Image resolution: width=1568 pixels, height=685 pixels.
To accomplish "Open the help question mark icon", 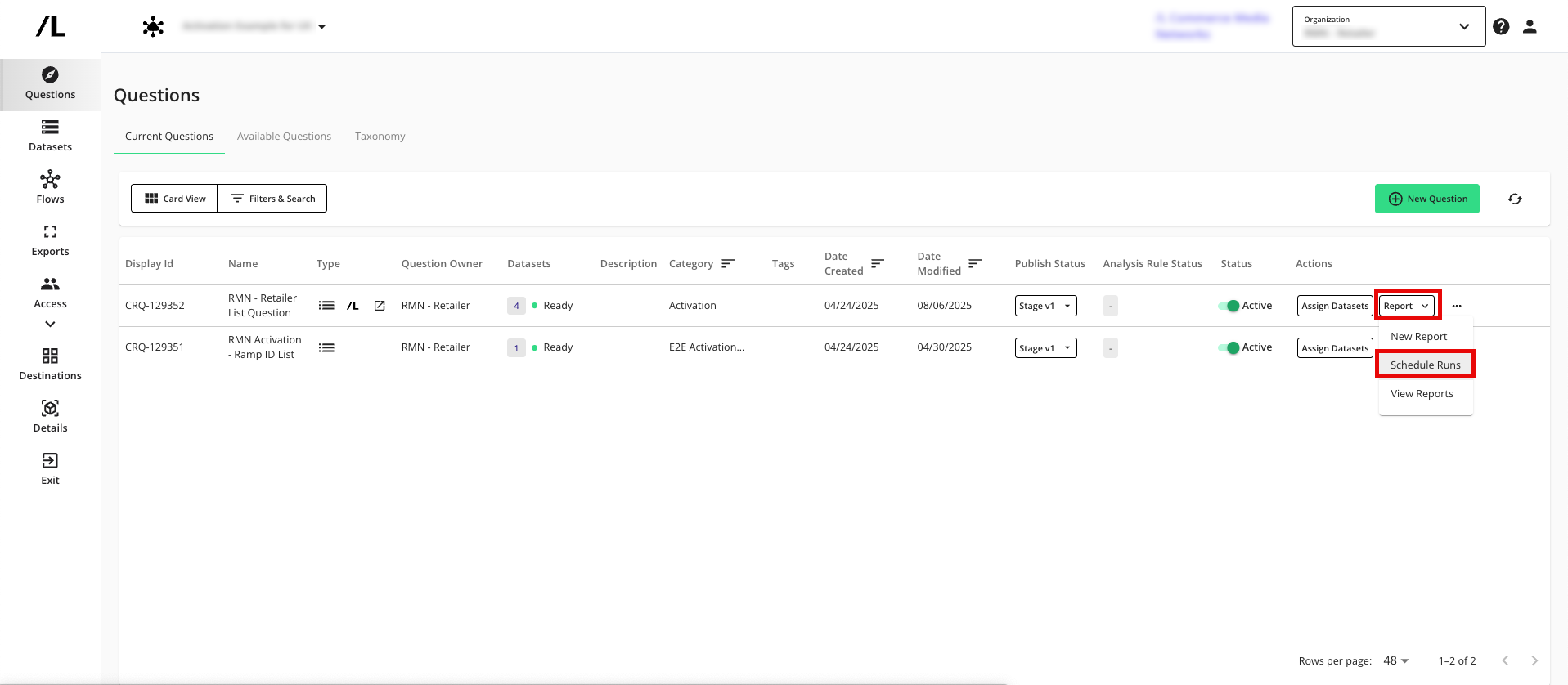I will 1500,27.
